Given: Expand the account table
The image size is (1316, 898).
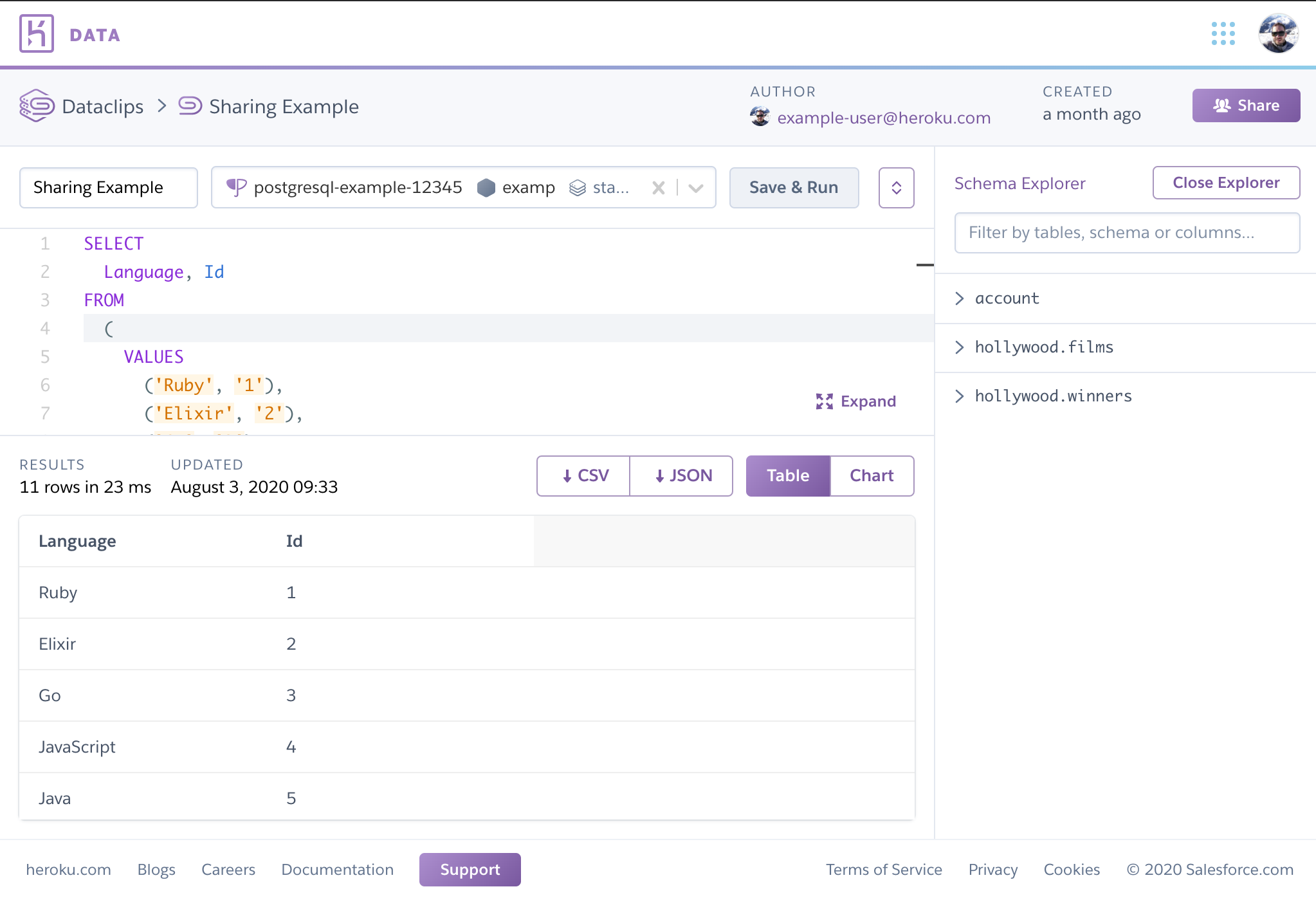Looking at the screenshot, I should click(1126, 298).
